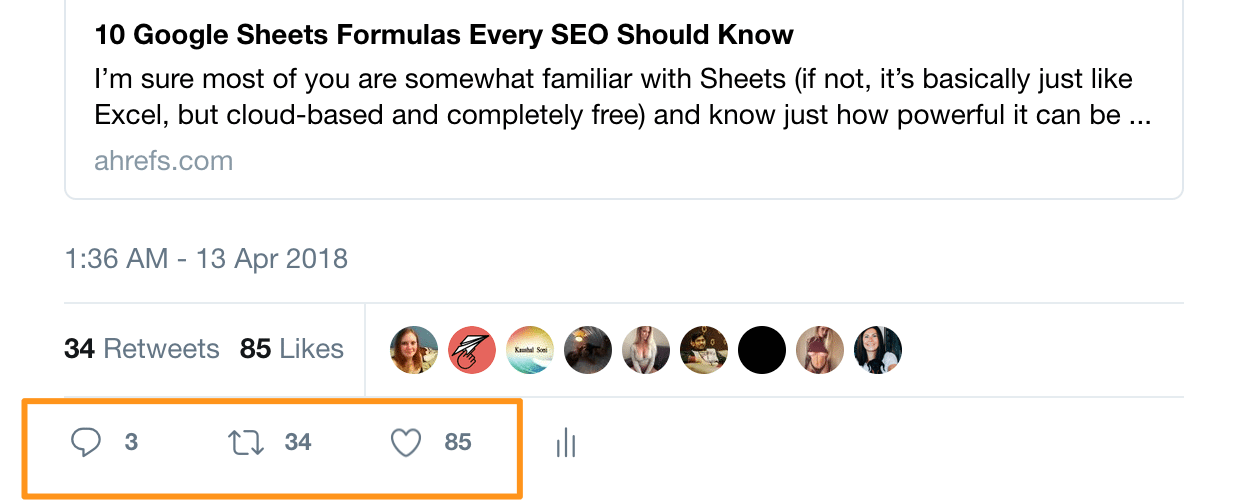Click the ahrefs.com domain in link card
The width and height of the screenshot is (1244, 502).
click(163, 160)
